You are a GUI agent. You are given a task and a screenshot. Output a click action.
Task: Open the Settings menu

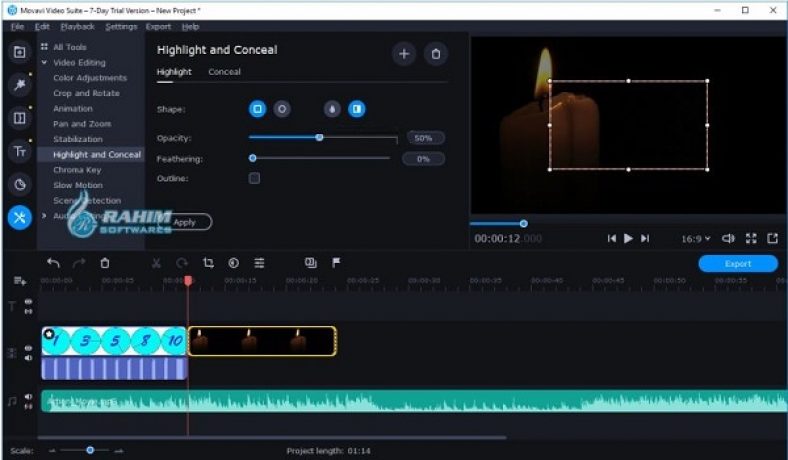click(x=121, y=27)
